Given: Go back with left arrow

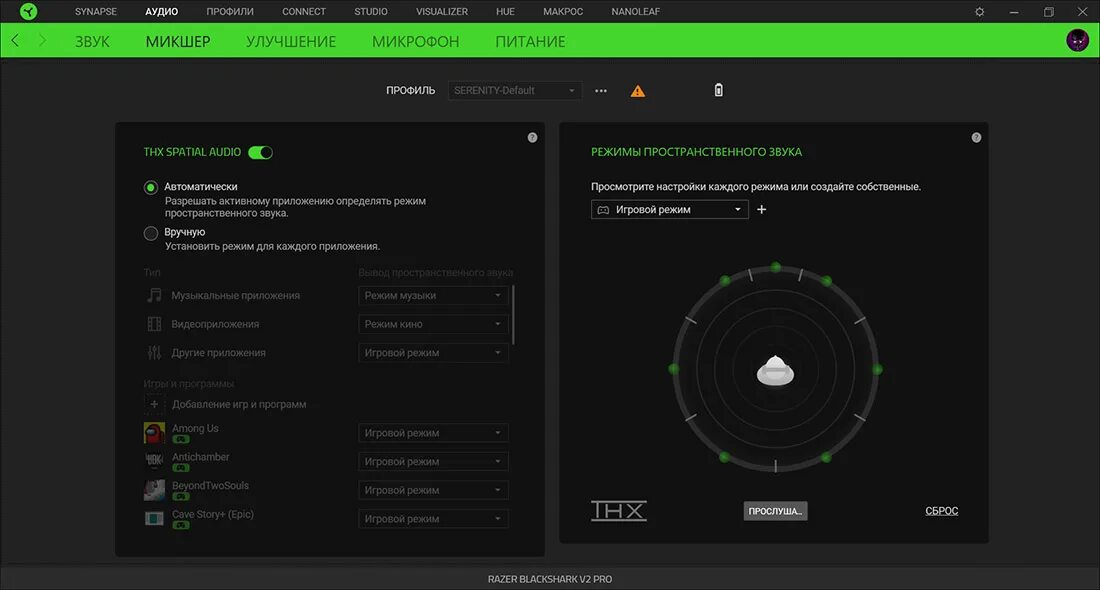Looking at the screenshot, I should [15, 41].
